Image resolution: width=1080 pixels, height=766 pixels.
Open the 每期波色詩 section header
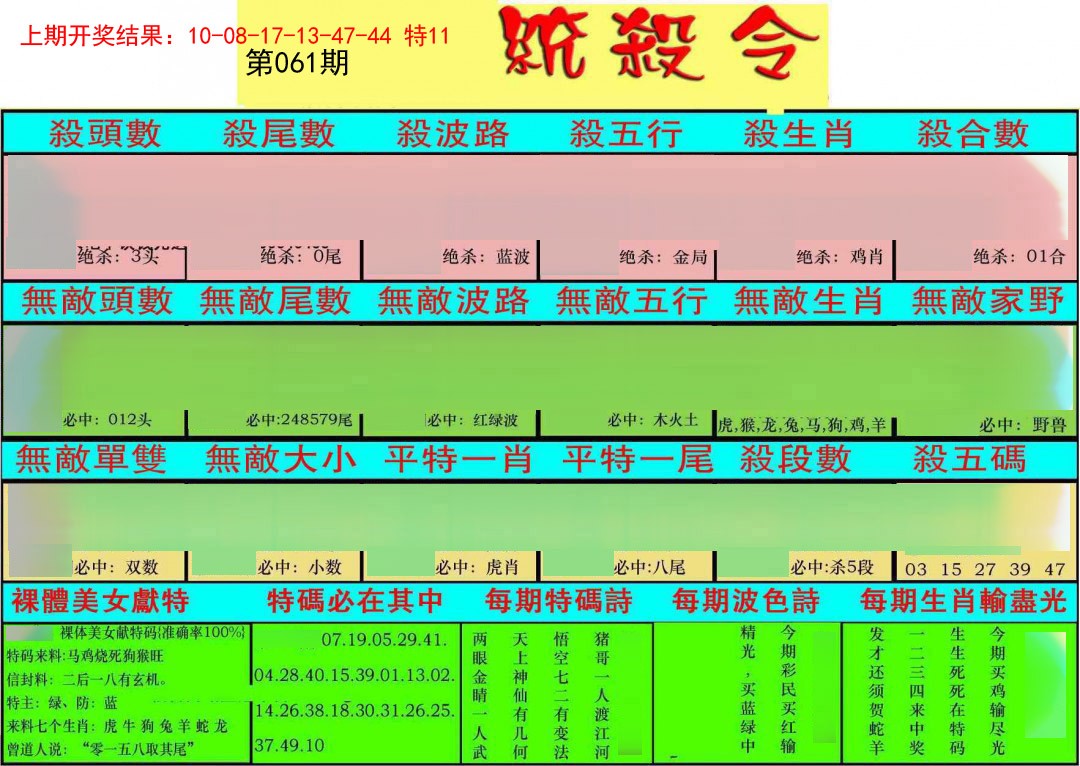coord(745,601)
